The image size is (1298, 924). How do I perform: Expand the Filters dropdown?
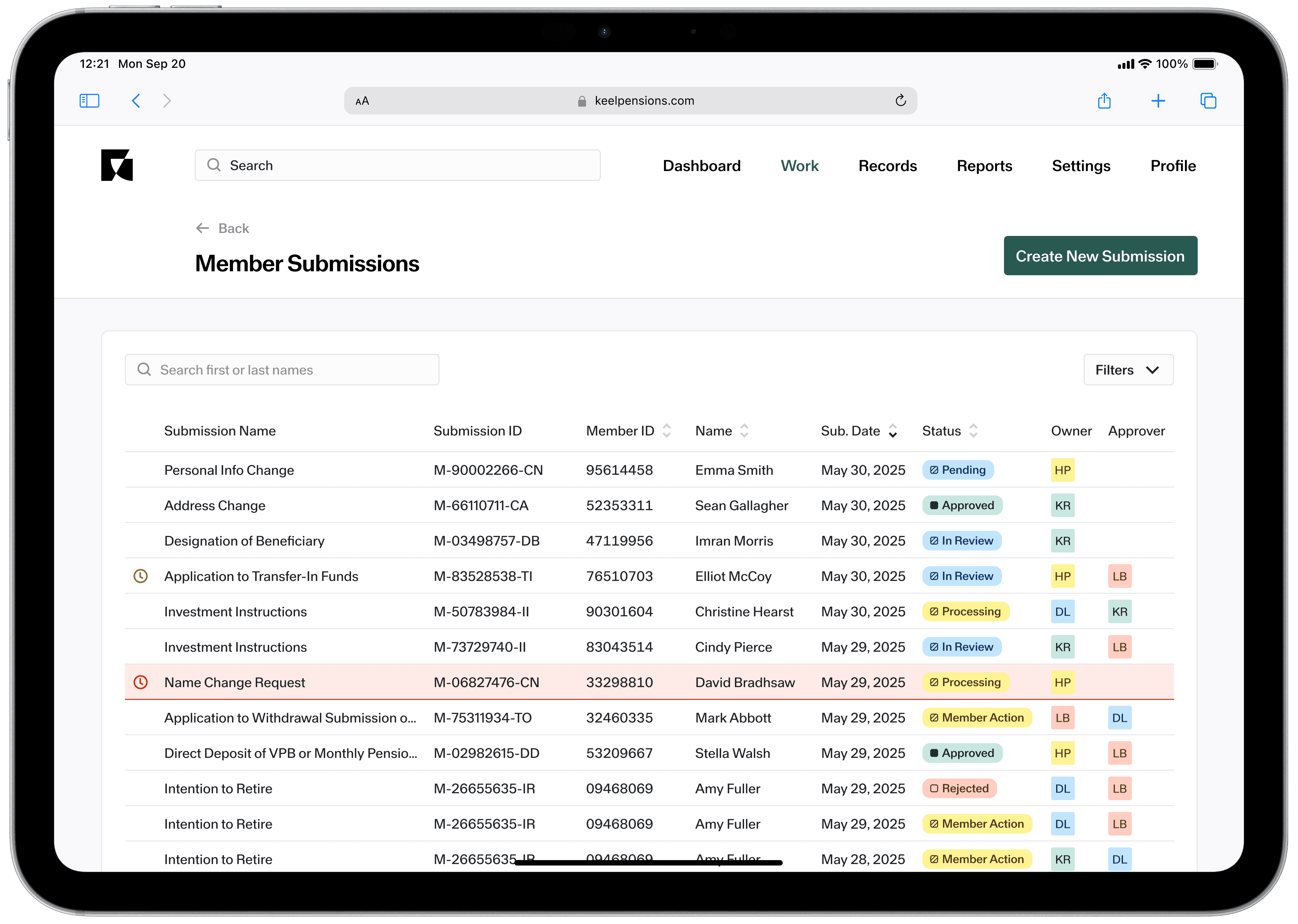pyautogui.click(x=1128, y=370)
